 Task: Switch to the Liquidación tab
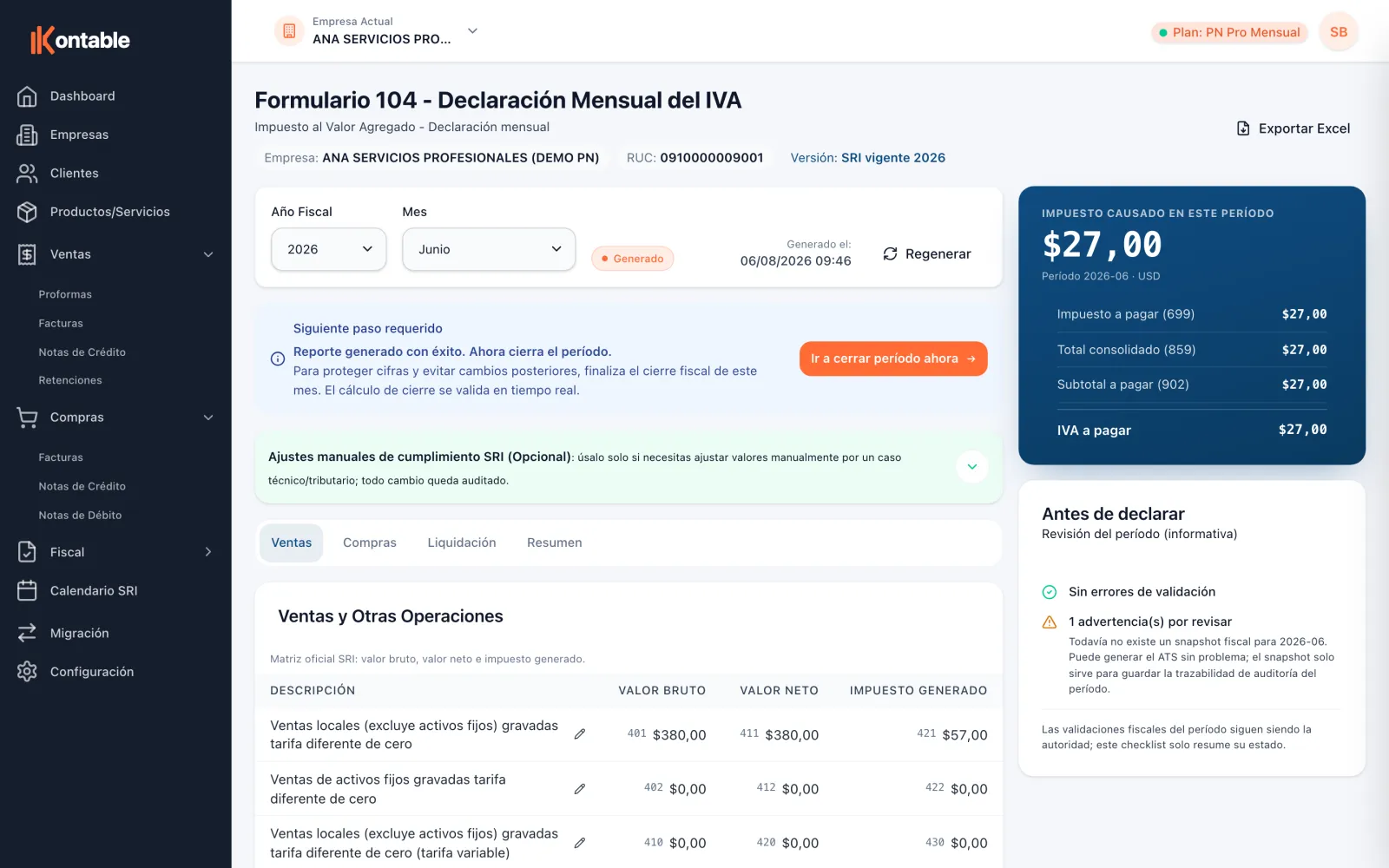pos(462,542)
